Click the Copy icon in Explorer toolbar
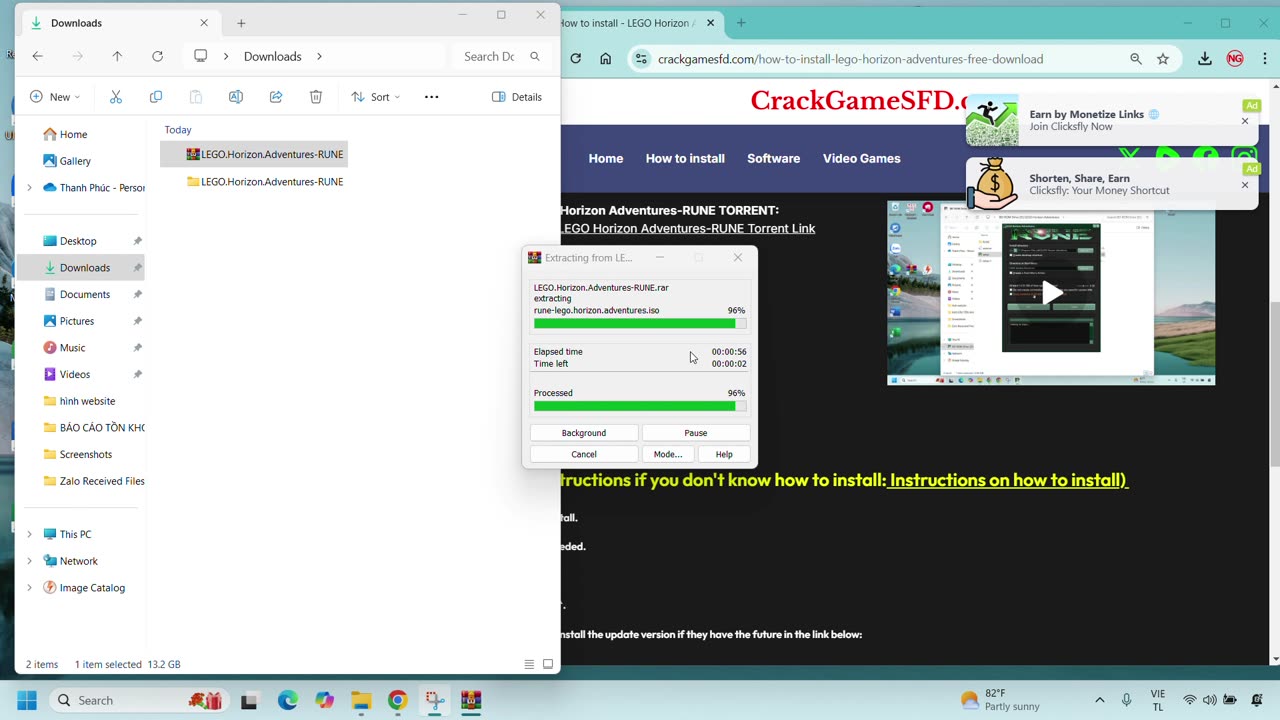This screenshot has width=1280, height=720. pos(156,97)
